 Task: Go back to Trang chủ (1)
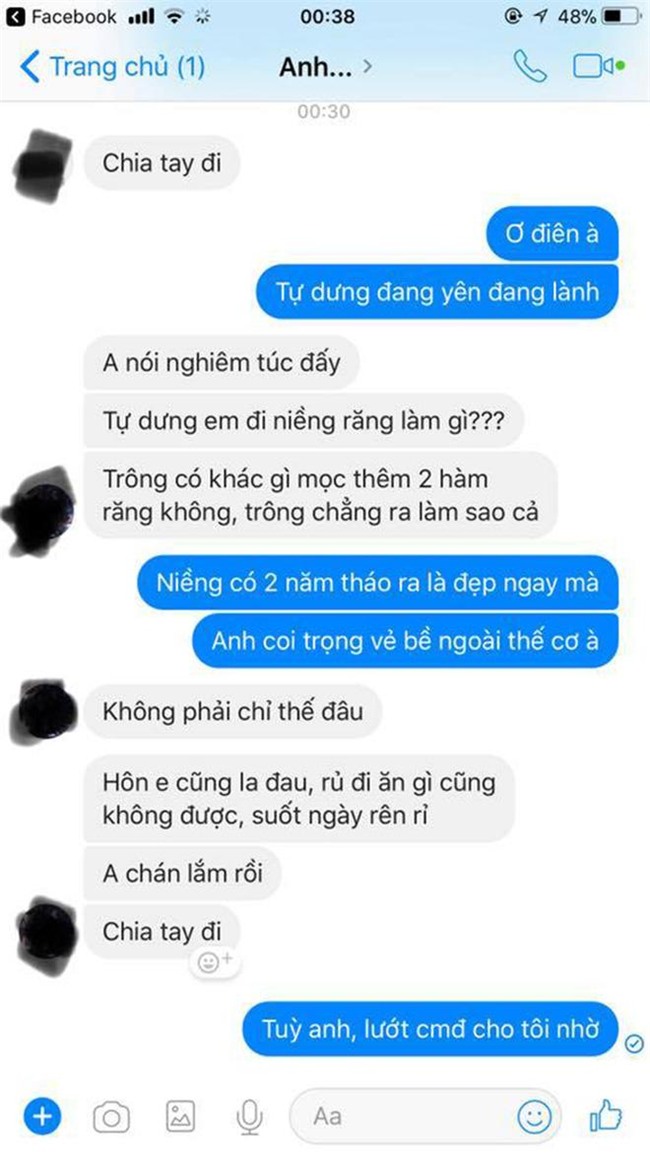coord(113,67)
